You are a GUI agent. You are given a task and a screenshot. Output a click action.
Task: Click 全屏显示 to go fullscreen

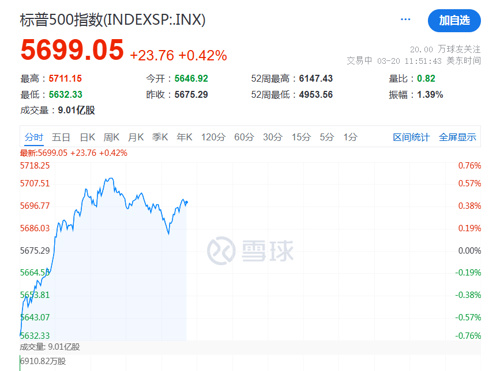[457, 137]
